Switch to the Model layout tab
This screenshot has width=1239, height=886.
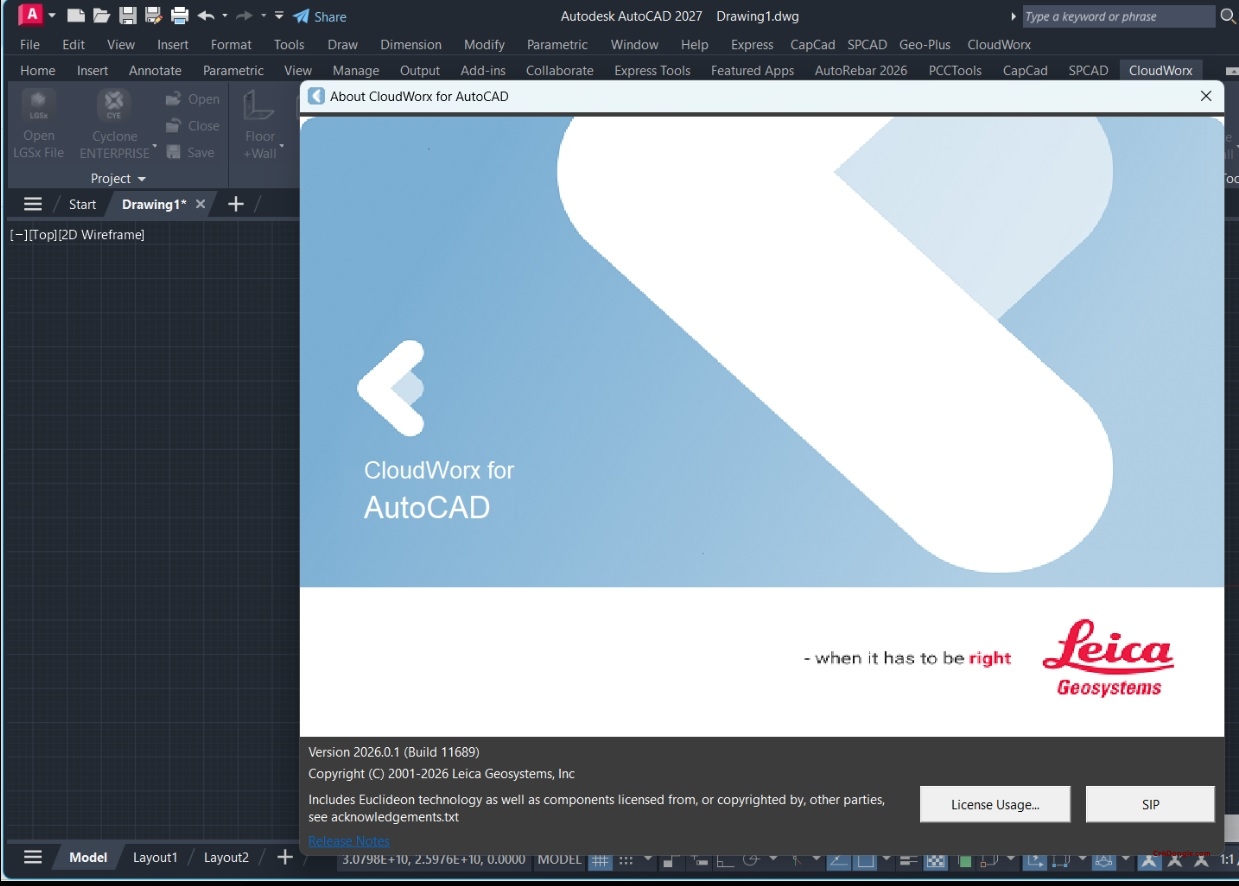[x=88, y=857]
